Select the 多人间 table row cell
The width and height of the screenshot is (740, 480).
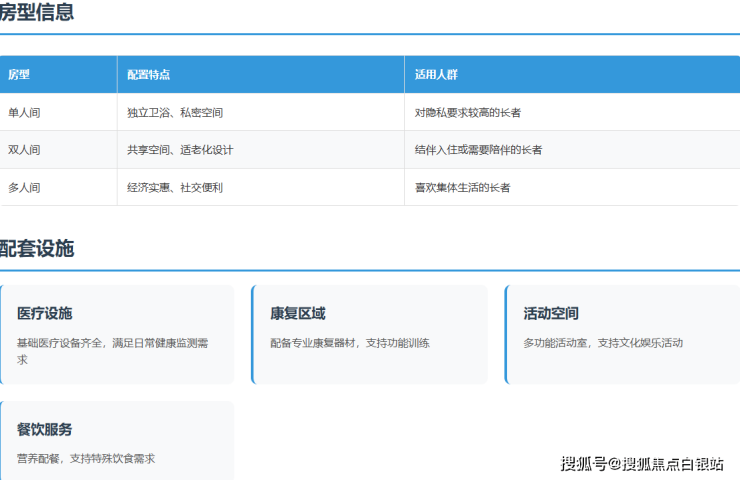24,187
